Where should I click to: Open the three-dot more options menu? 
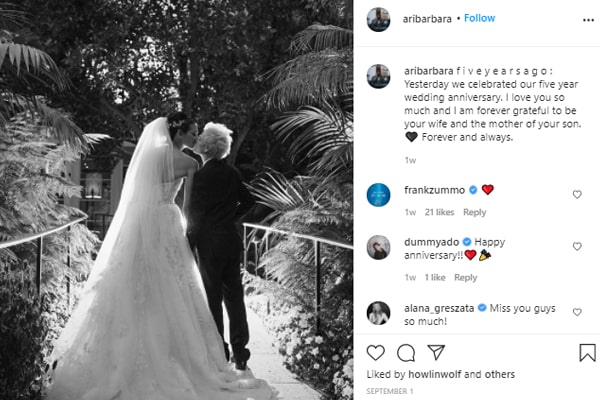pyautogui.click(x=588, y=20)
